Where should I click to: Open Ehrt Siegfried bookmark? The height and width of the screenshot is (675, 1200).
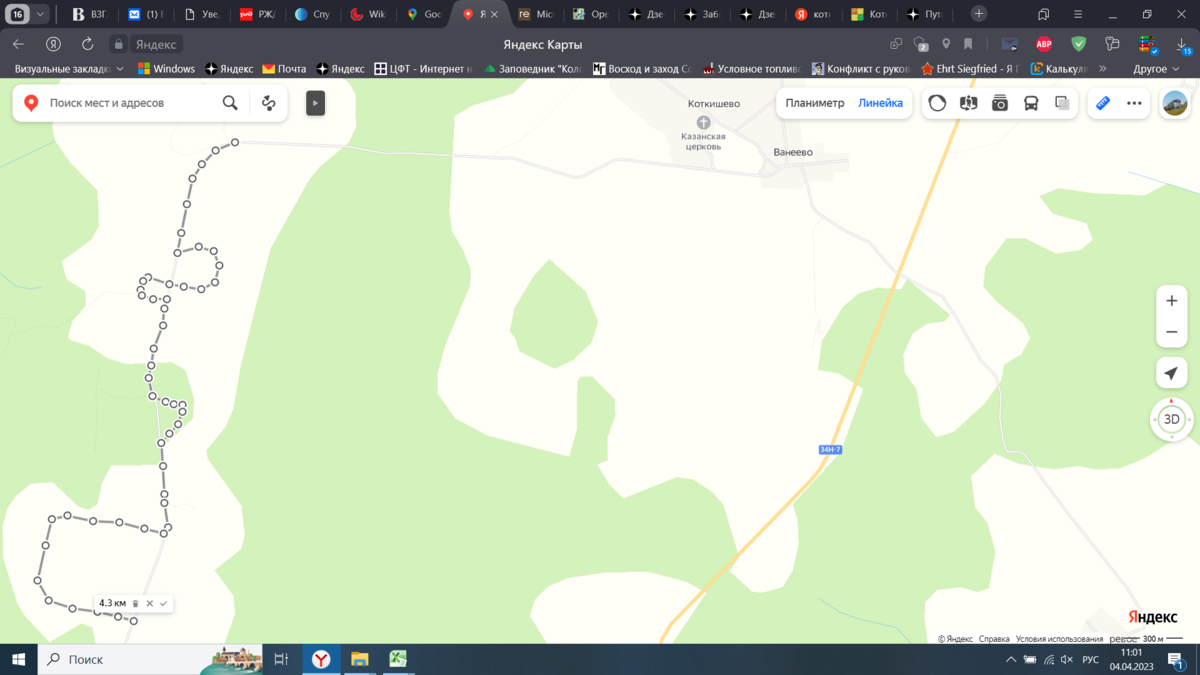click(x=970, y=69)
